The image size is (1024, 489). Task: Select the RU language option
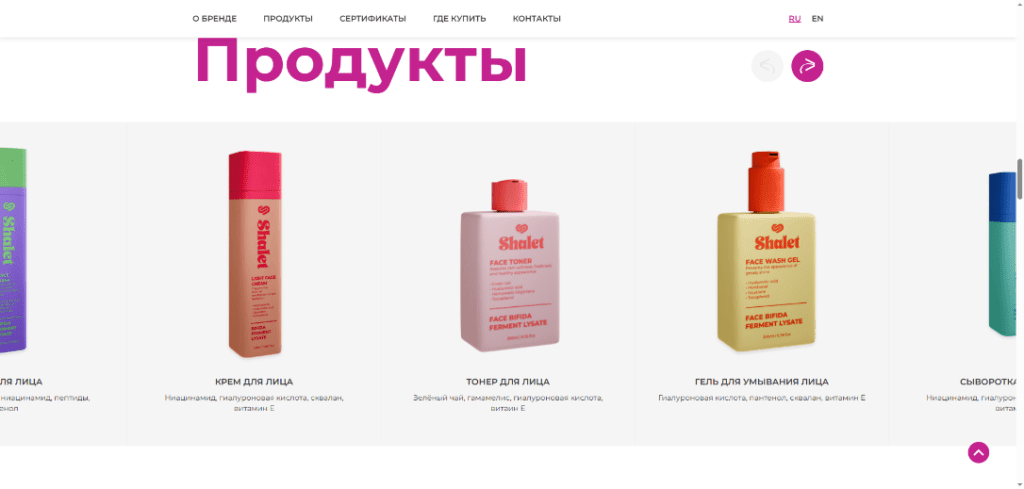click(x=795, y=19)
